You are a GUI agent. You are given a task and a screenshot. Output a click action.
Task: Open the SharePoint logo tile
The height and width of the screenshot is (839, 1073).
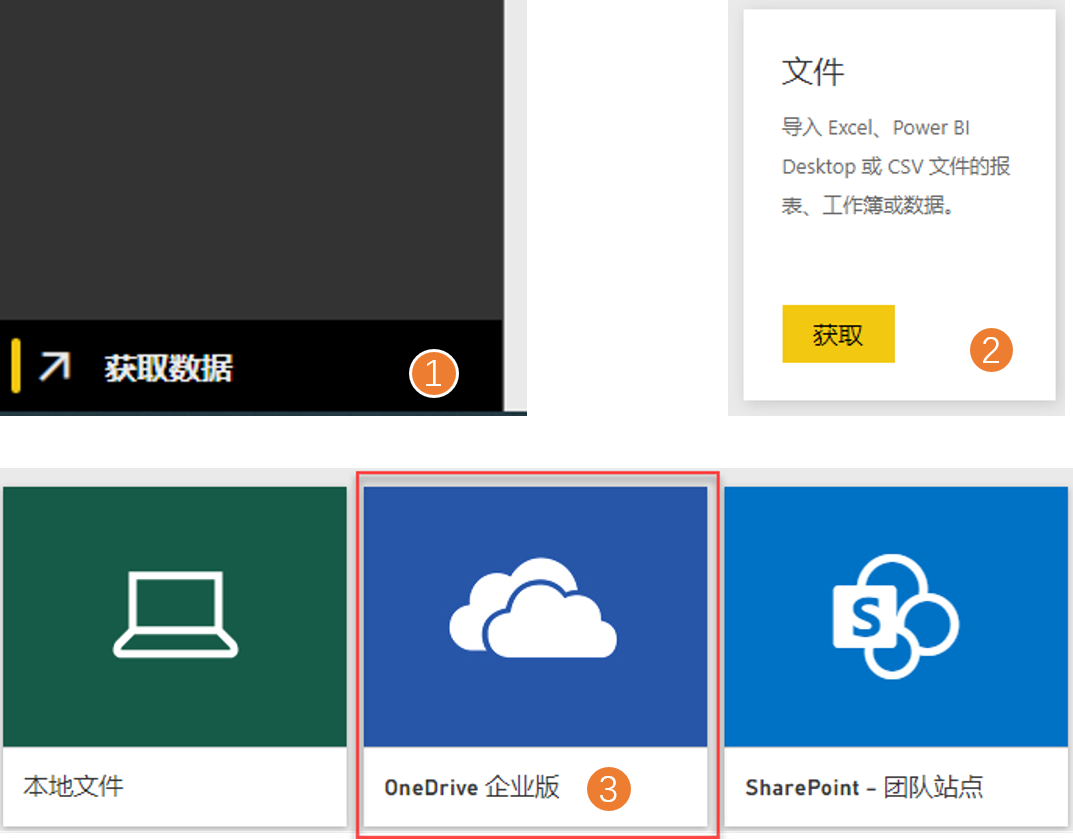click(896, 617)
